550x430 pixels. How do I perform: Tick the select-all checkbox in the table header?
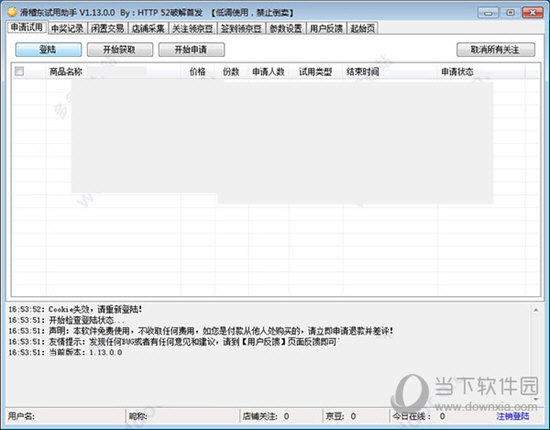19,72
